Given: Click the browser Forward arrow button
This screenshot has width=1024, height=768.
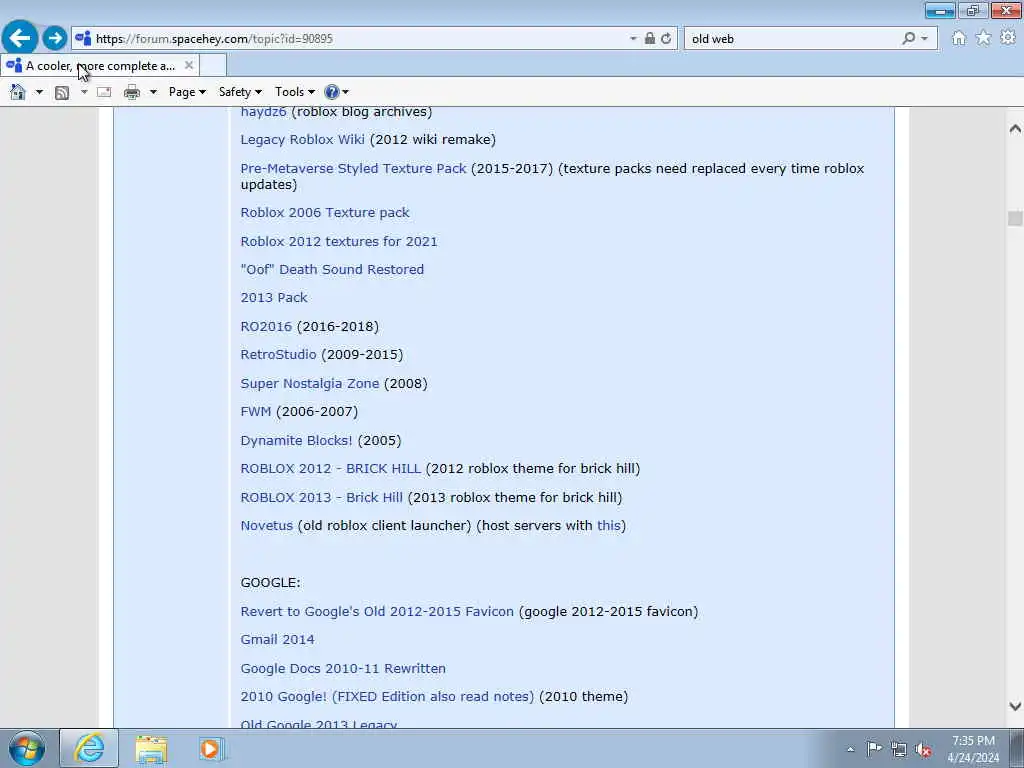Looking at the screenshot, I should [55, 38].
